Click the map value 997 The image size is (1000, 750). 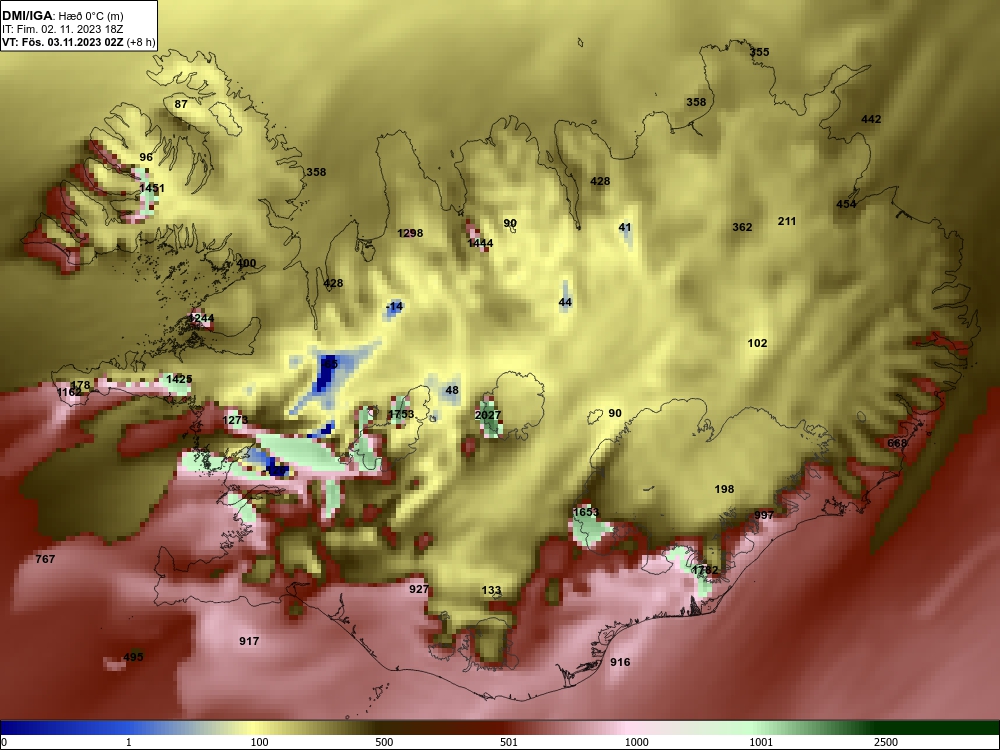click(x=764, y=515)
